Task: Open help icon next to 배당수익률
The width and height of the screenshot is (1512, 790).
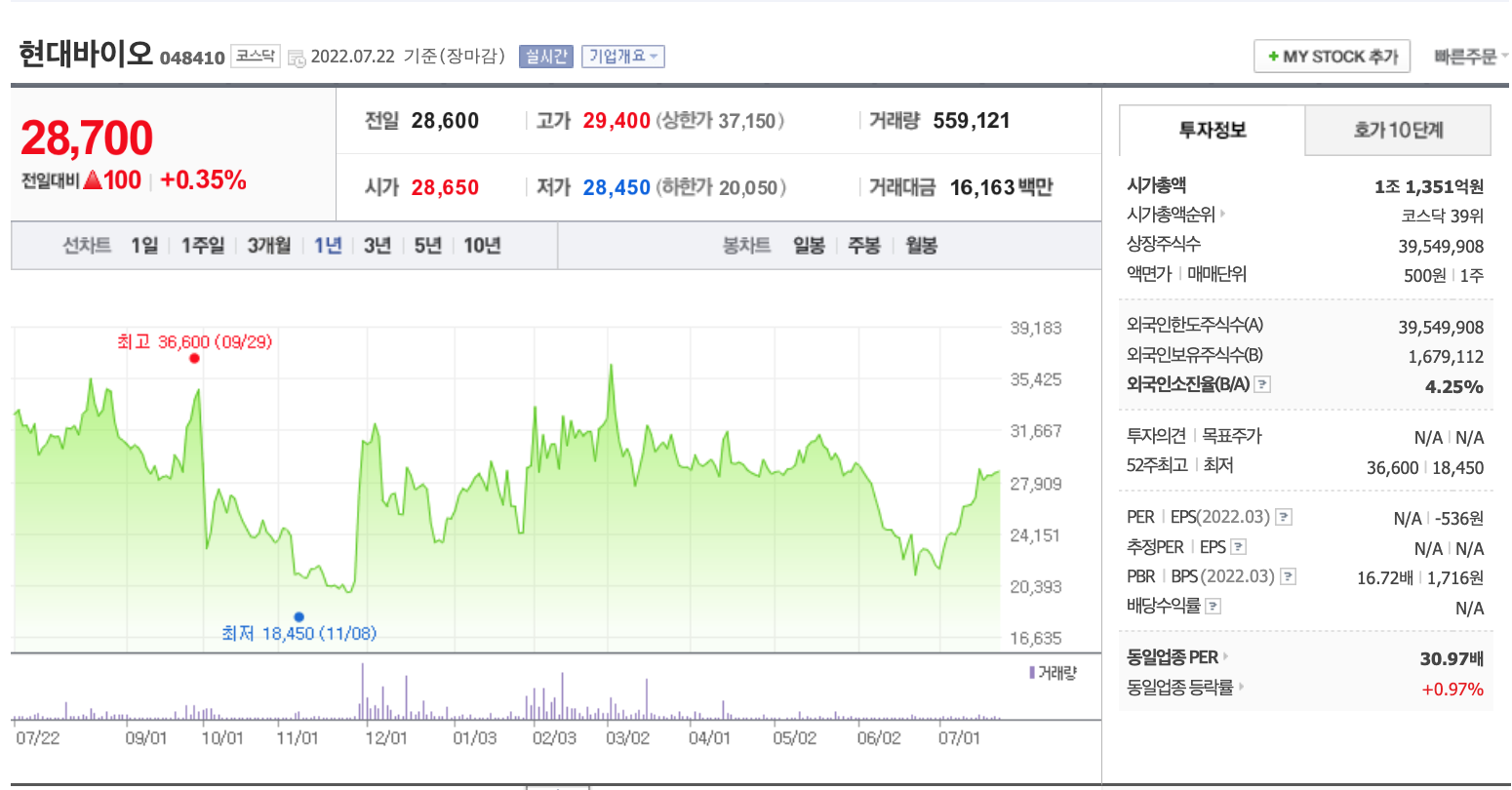Action: [x=1214, y=607]
